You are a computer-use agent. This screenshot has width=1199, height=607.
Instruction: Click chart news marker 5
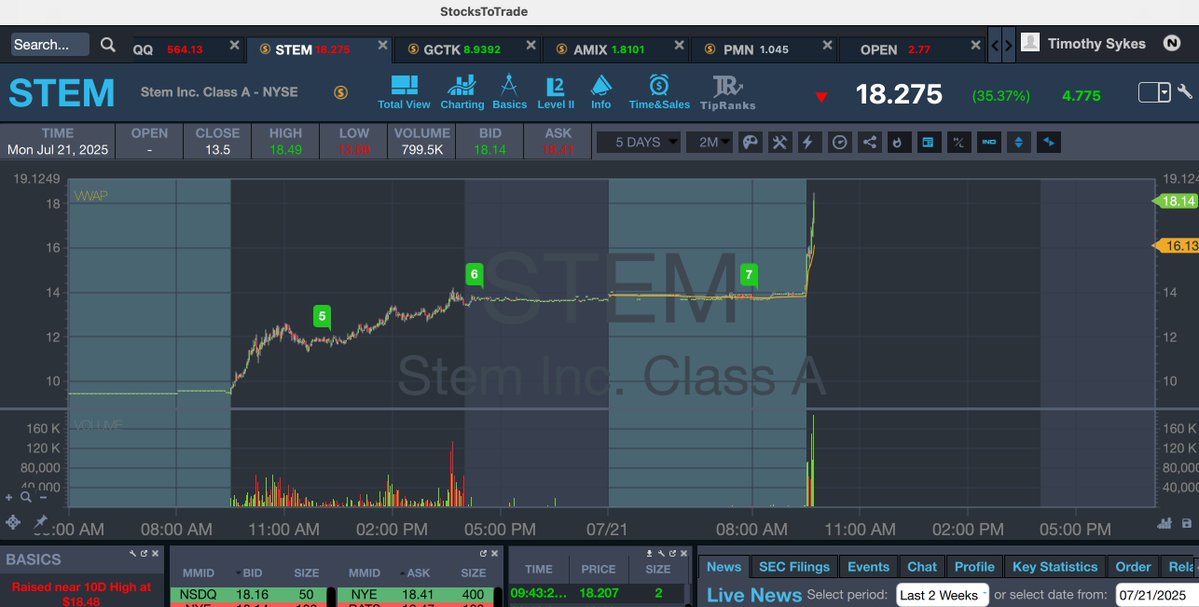(322, 316)
